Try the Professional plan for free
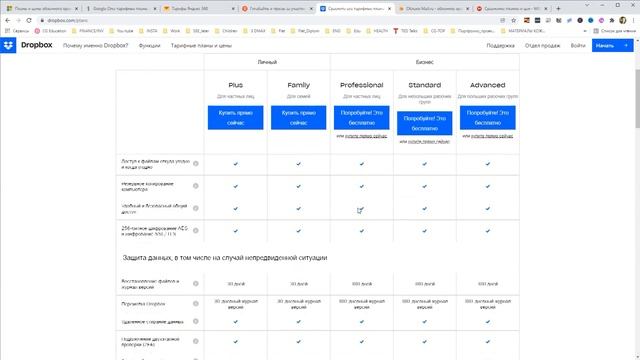 coord(362,118)
